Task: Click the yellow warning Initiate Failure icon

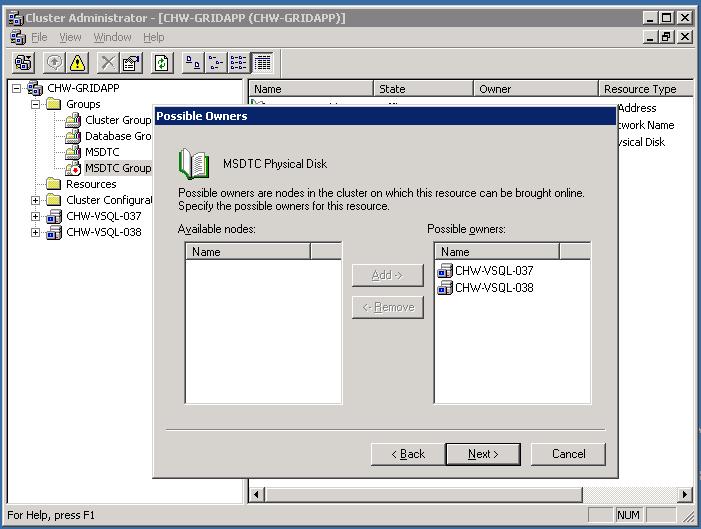Action: tap(77, 62)
